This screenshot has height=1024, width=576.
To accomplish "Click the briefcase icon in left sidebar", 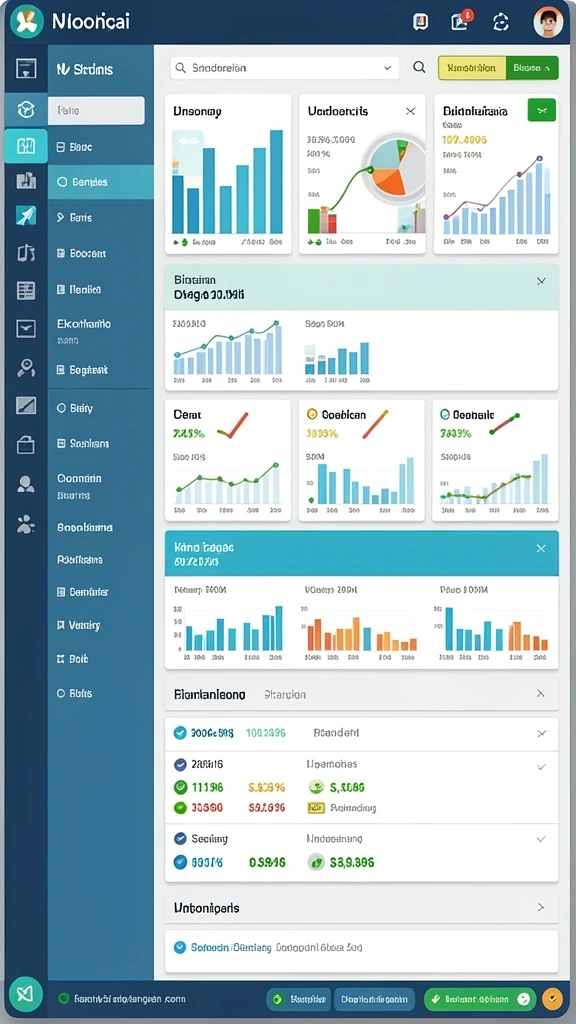I will pyautogui.click(x=25, y=445).
